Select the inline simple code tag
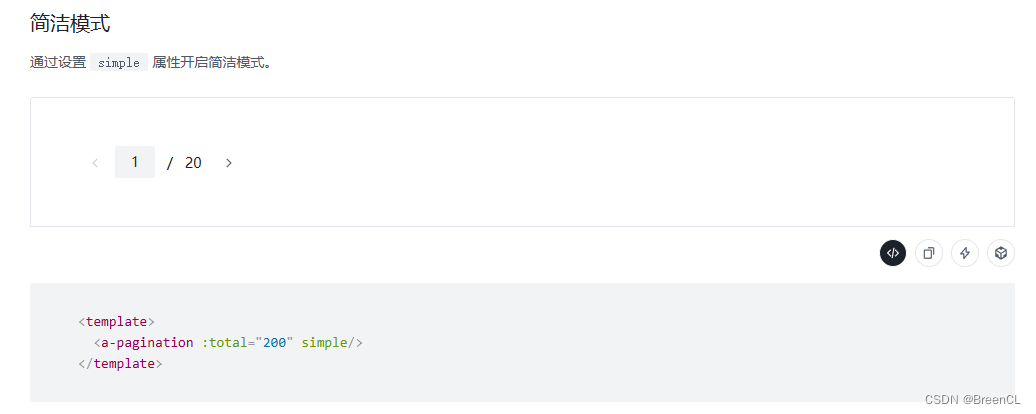1036x414 pixels. (x=119, y=63)
